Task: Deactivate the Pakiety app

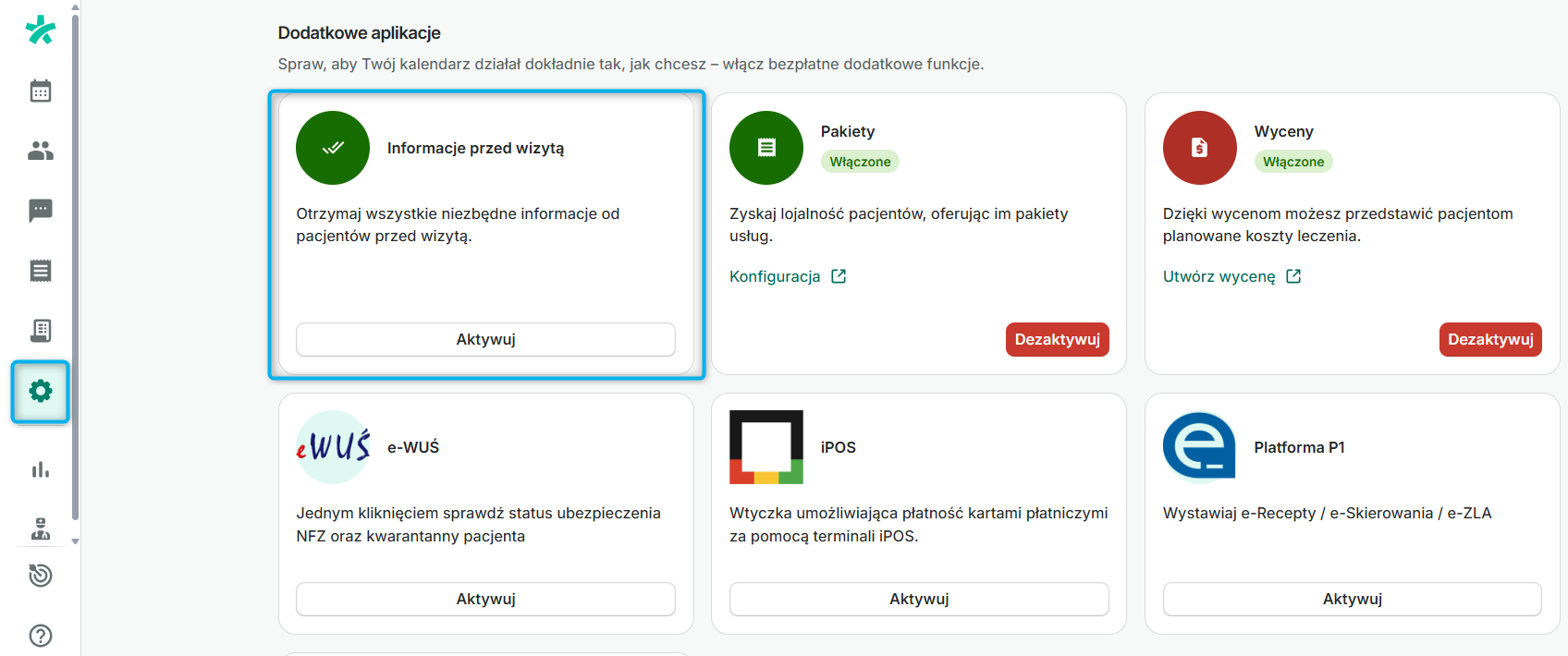Action: [x=1058, y=339]
